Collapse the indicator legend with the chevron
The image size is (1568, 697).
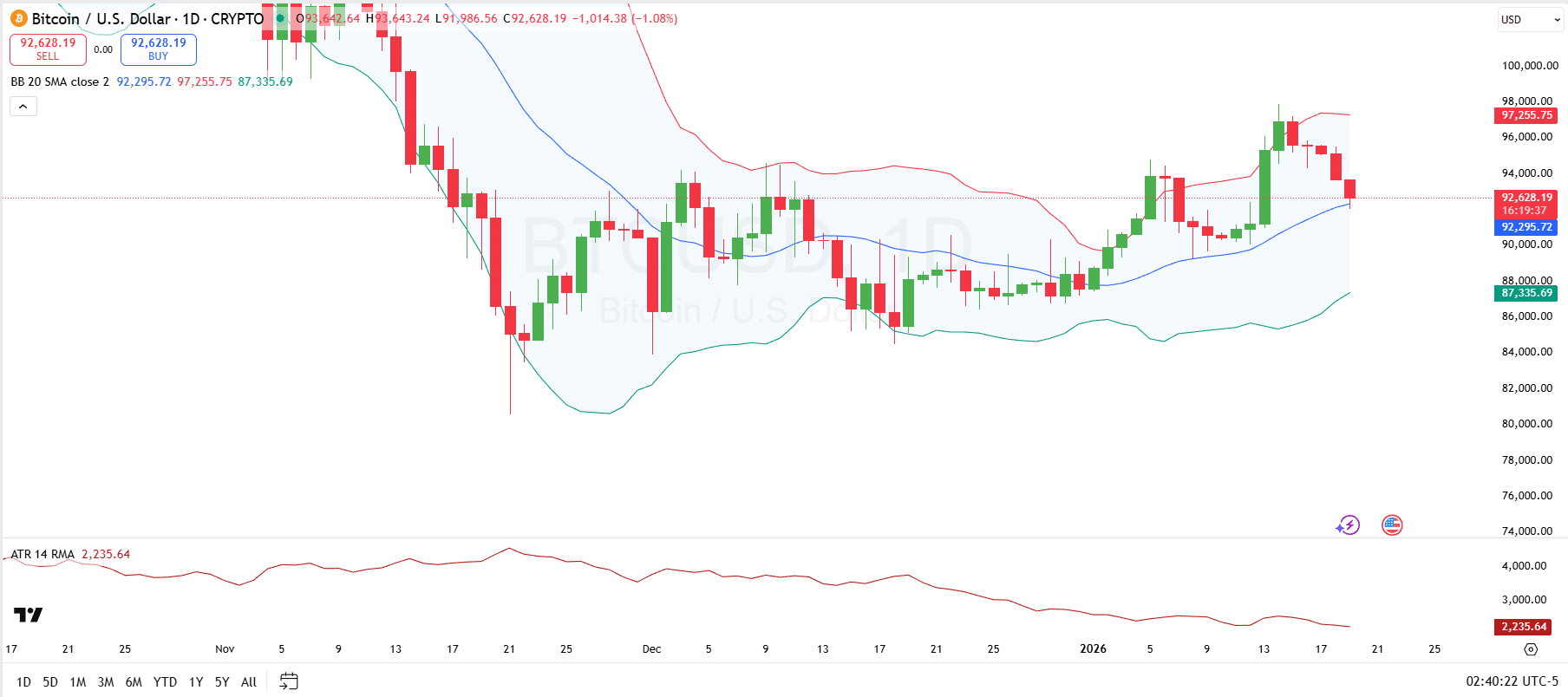pos(23,107)
